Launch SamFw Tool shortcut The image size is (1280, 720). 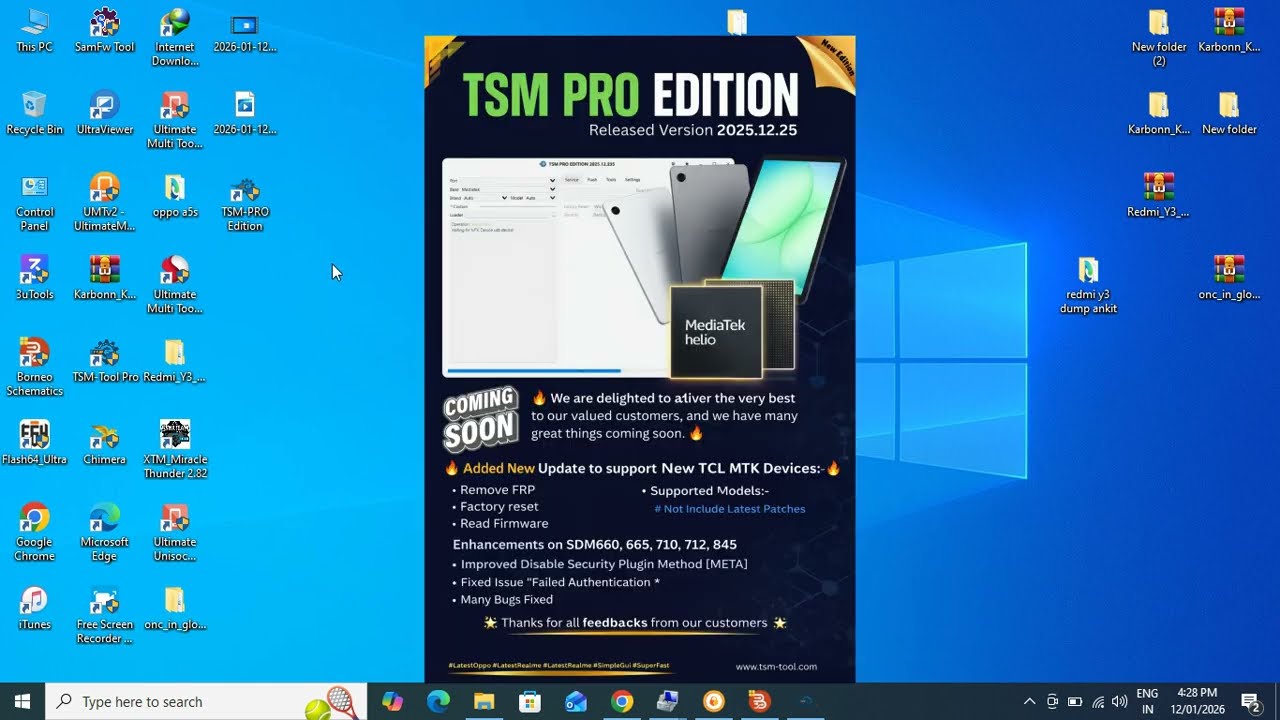[x=104, y=30]
